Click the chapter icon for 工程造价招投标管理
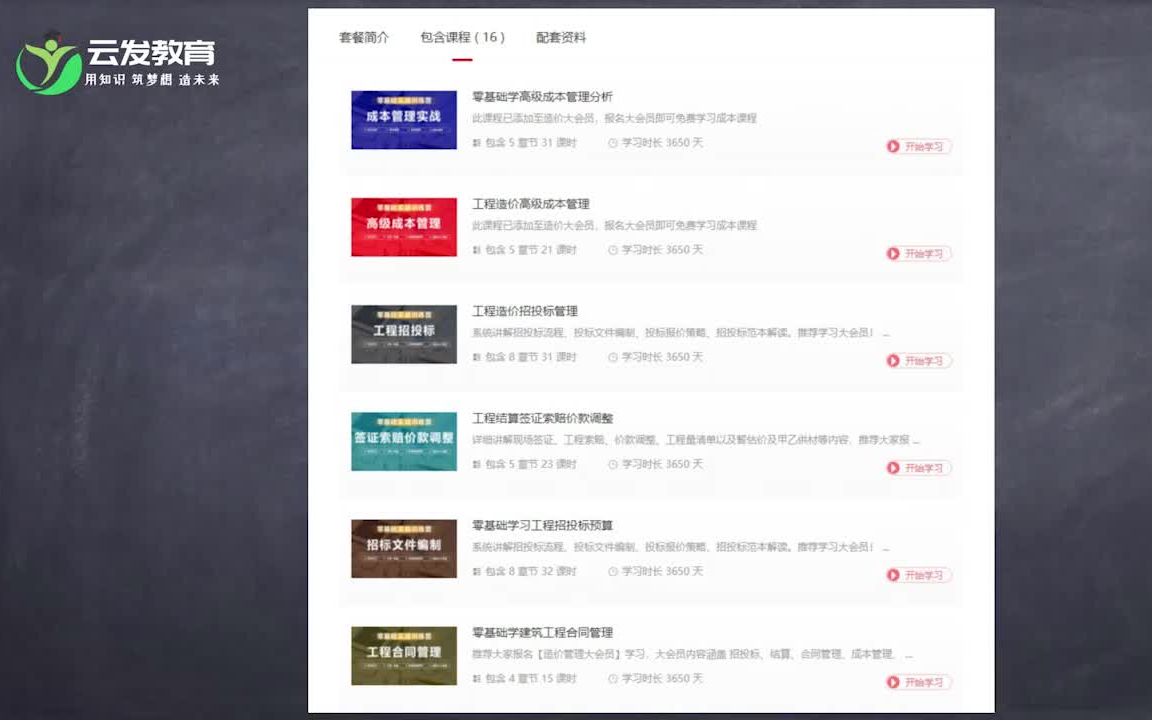The image size is (1152, 720). (479, 357)
